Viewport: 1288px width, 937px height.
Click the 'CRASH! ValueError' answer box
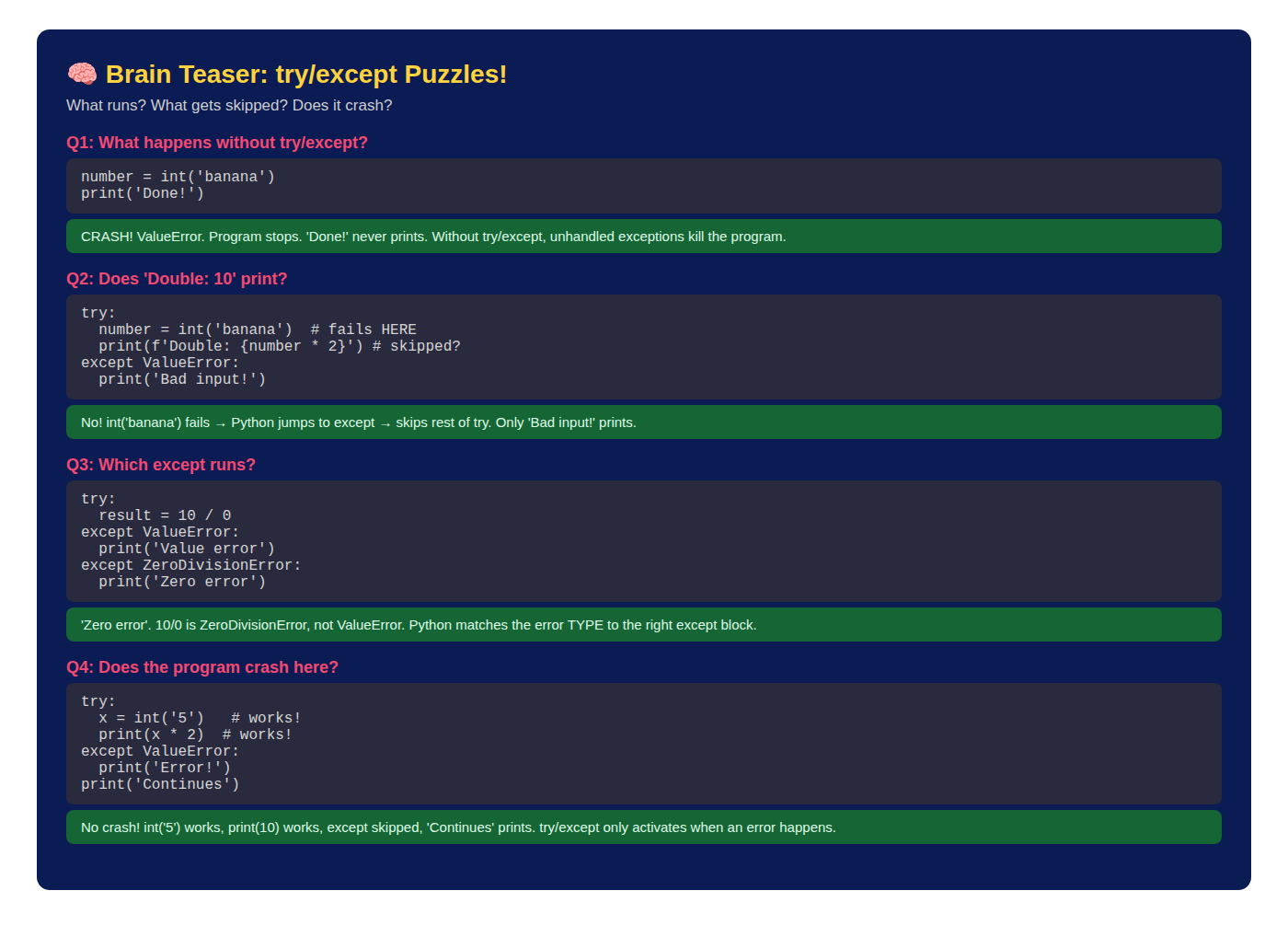[x=644, y=237]
